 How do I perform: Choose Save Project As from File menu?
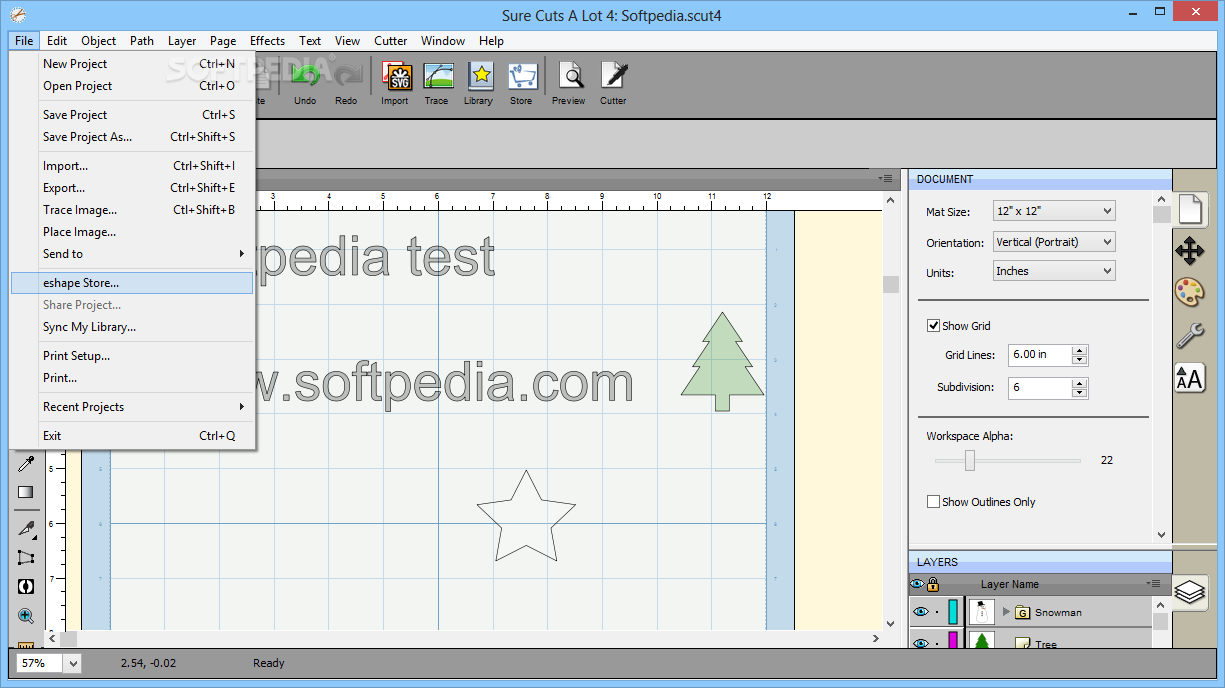(x=133, y=137)
